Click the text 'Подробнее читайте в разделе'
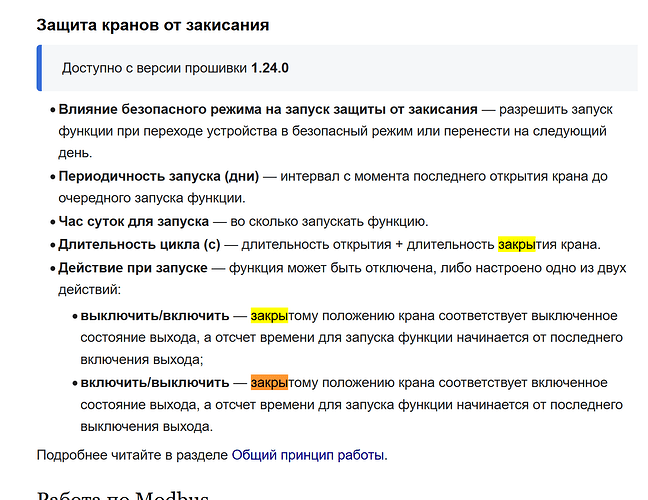This screenshot has width=648, height=500. [x=132, y=455]
